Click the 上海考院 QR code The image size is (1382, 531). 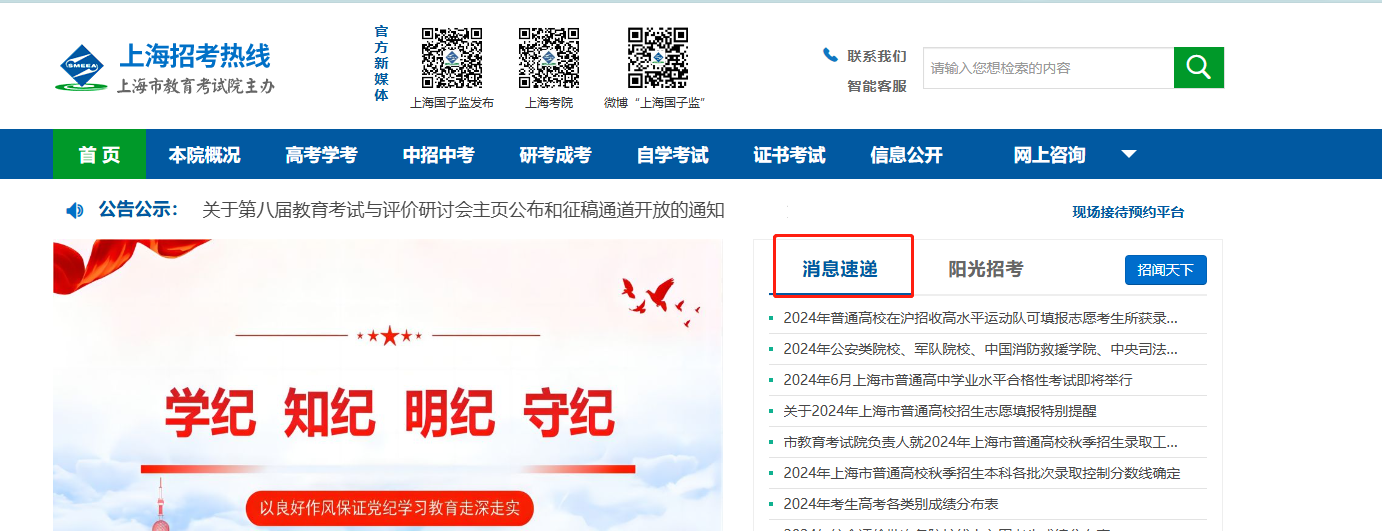tap(549, 58)
